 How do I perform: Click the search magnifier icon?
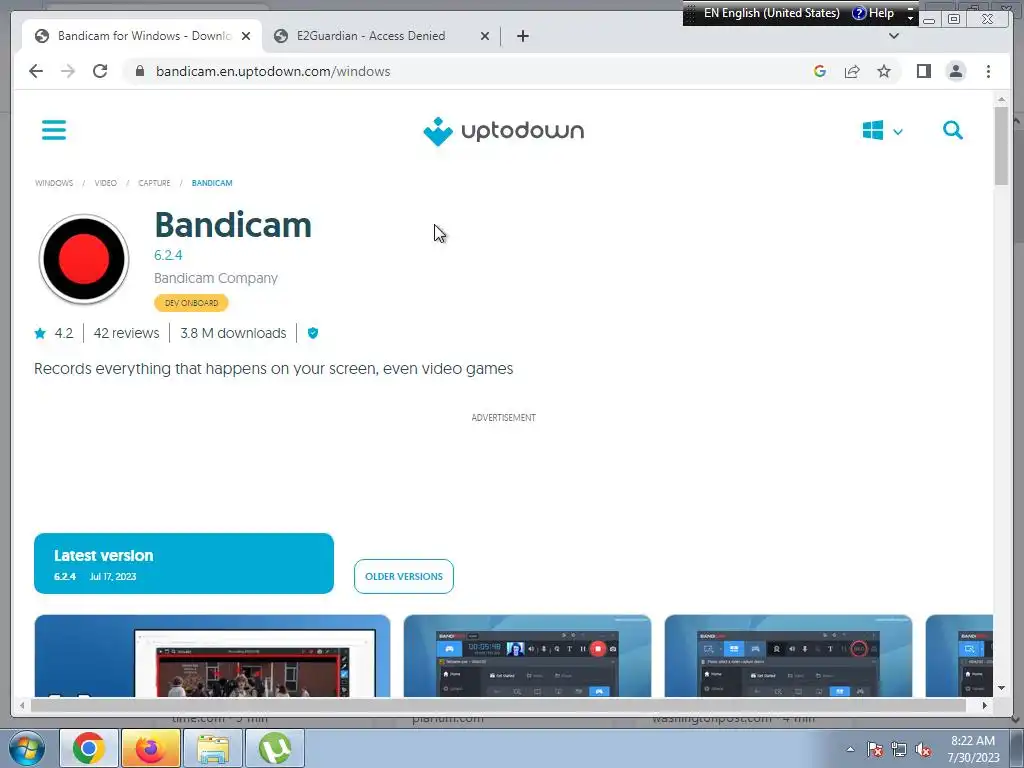[x=953, y=130]
